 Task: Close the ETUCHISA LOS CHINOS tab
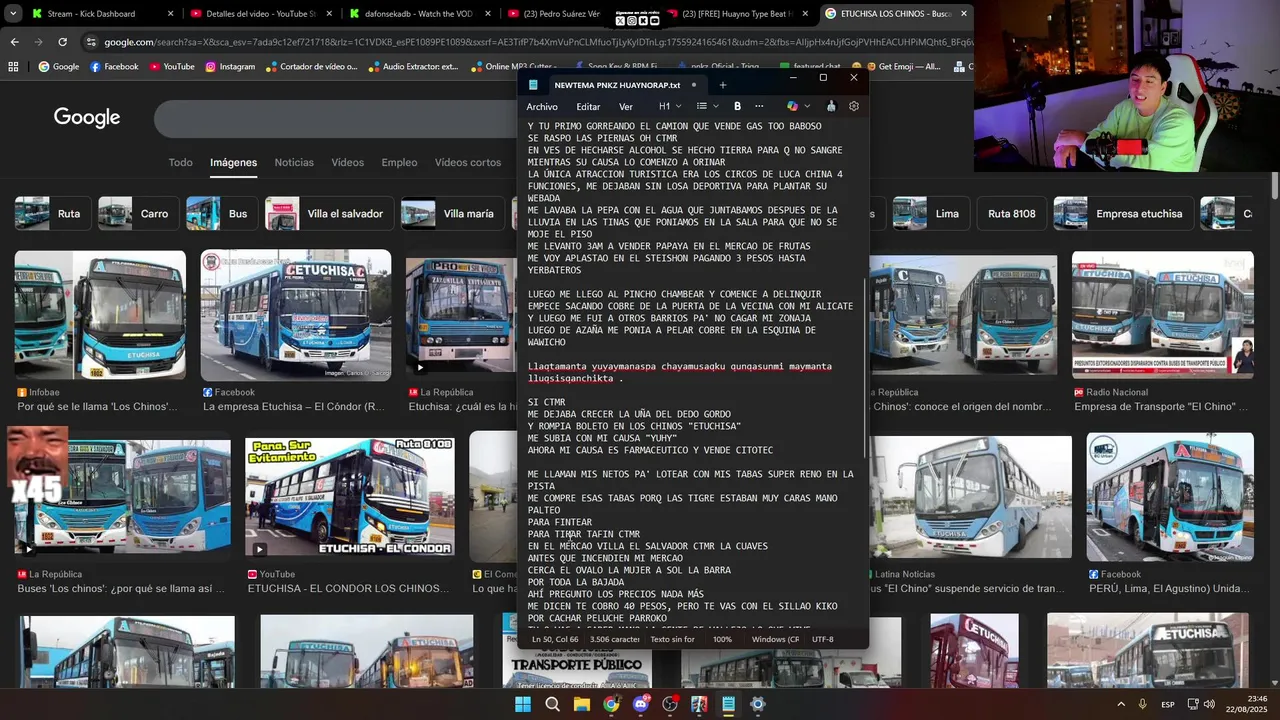click(x=964, y=14)
